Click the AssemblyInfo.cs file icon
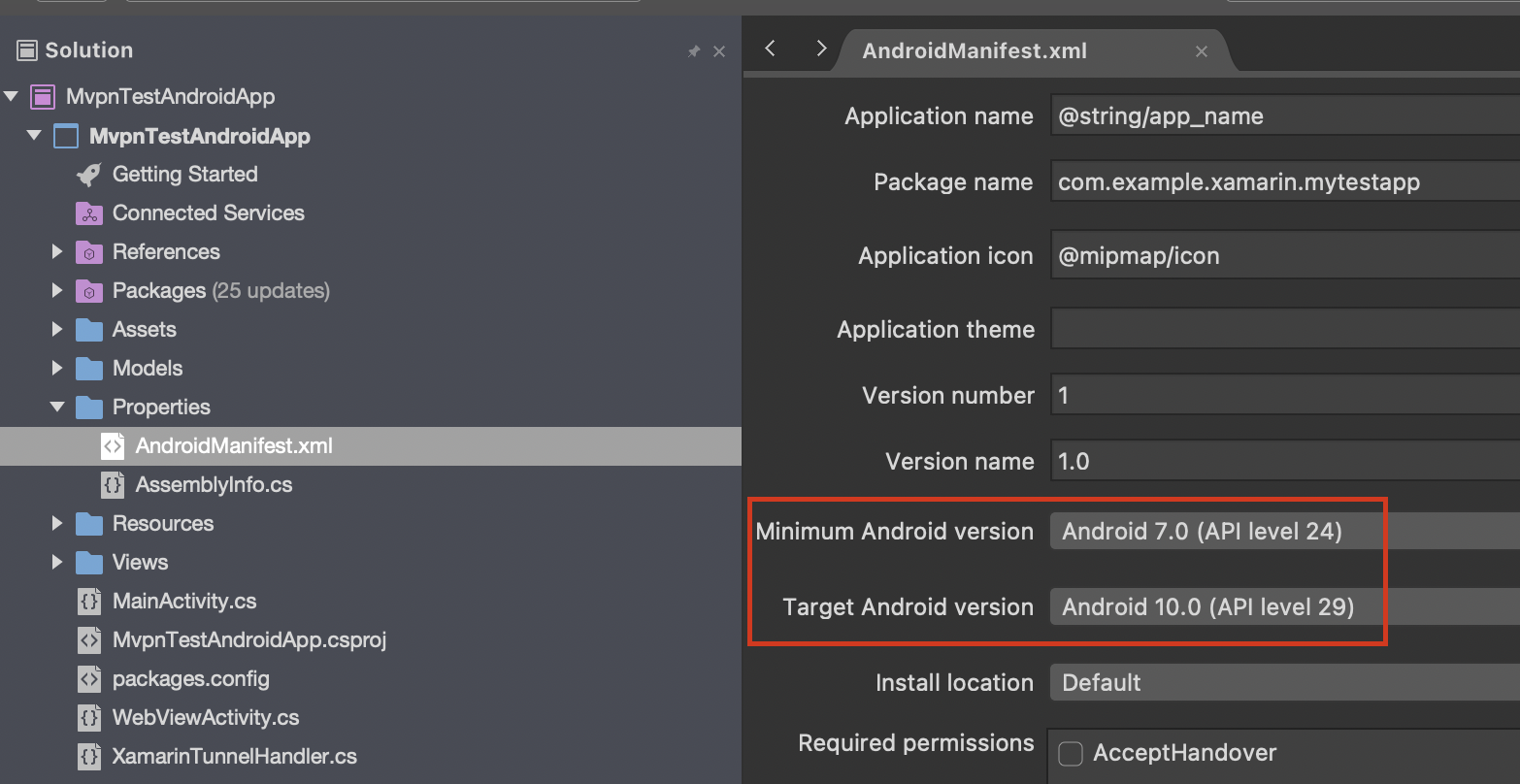 click(112, 485)
